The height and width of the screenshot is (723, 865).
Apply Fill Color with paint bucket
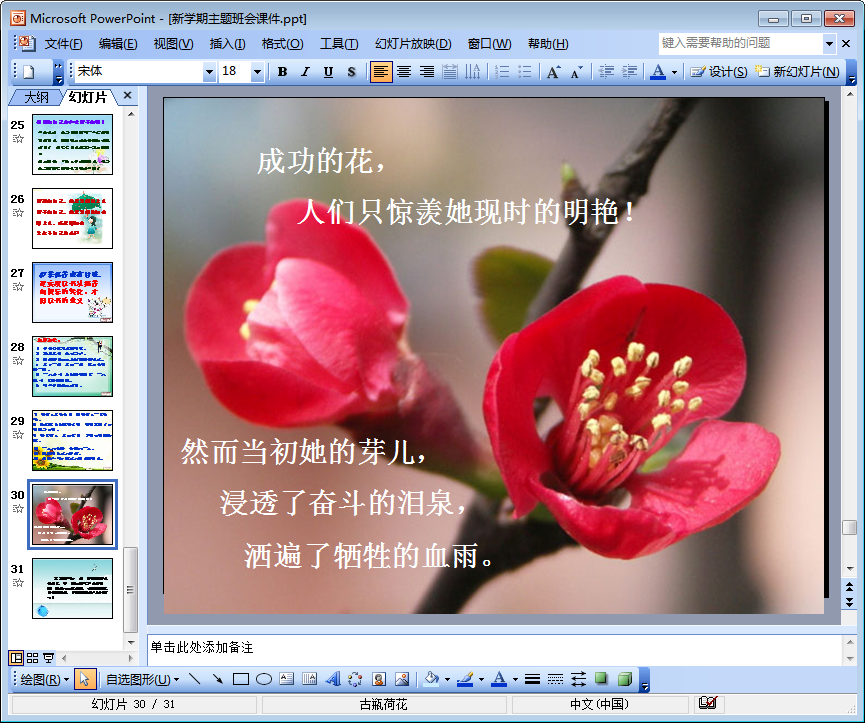431,679
